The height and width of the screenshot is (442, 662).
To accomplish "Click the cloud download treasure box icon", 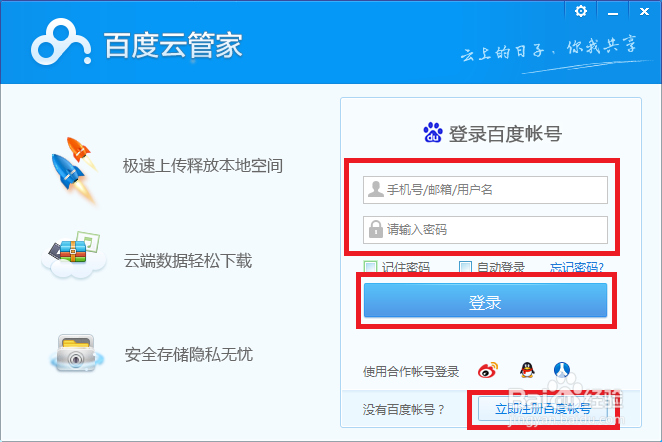I will tap(74, 255).
